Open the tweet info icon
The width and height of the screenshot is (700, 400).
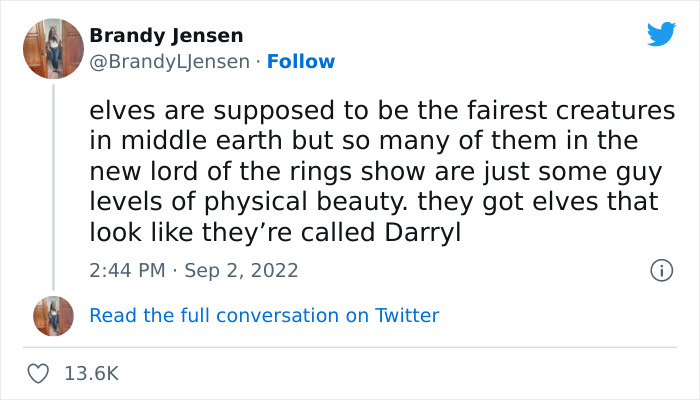[660, 270]
